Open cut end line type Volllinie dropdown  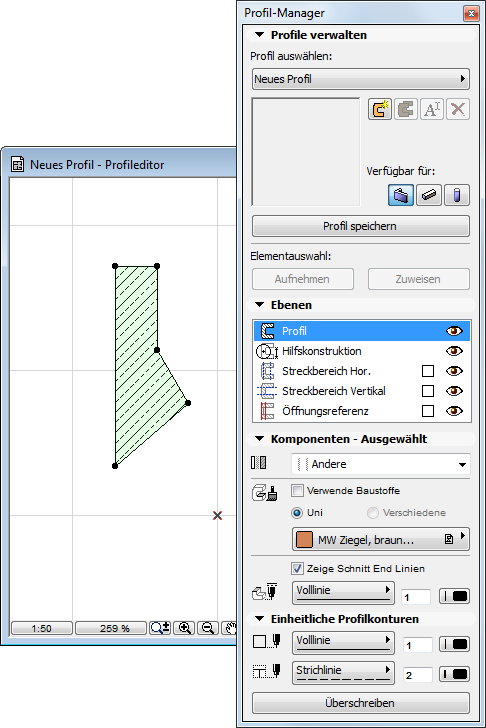pyautogui.click(x=343, y=593)
